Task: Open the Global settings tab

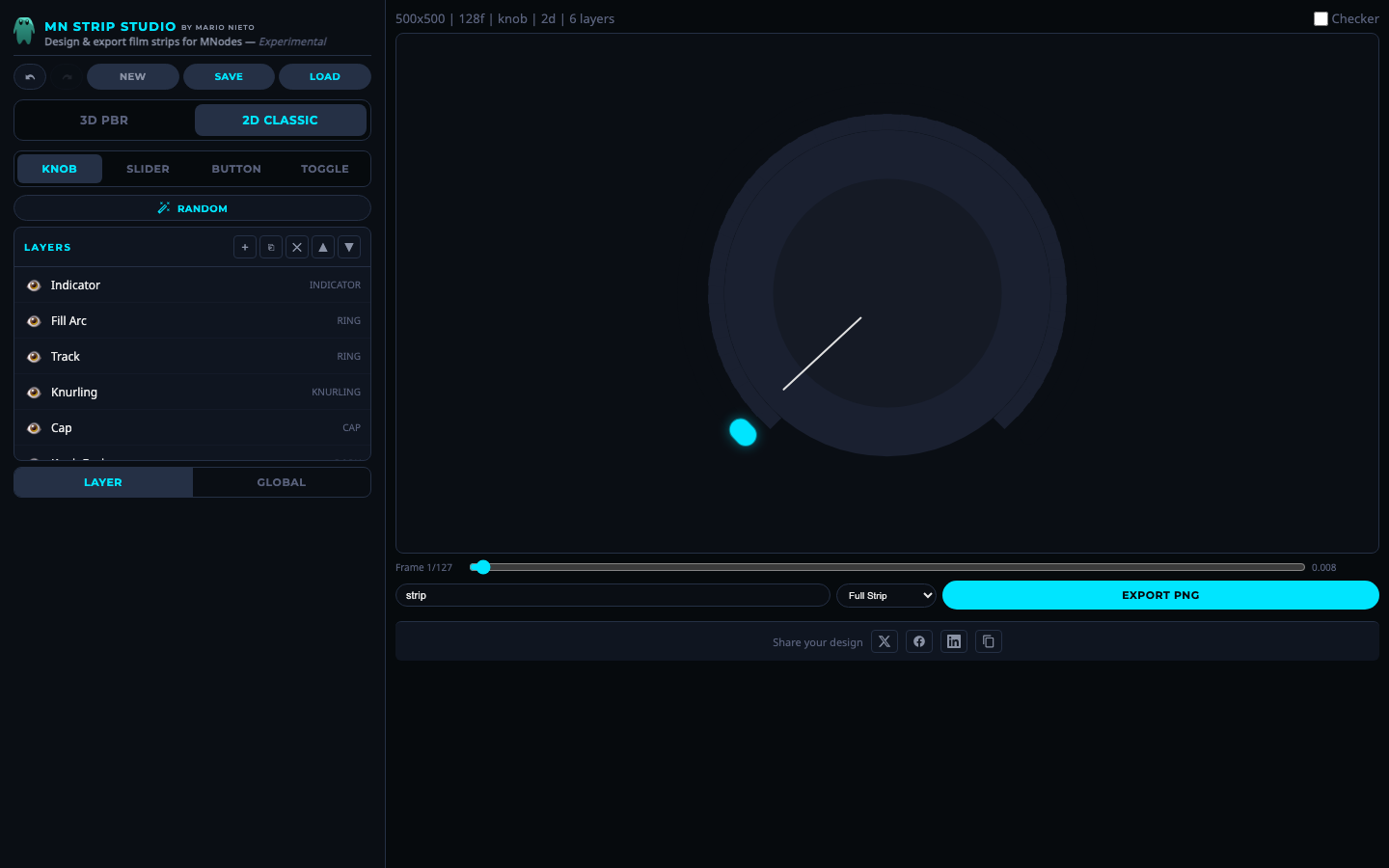Action: pyautogui.click(x=281, y=482)
